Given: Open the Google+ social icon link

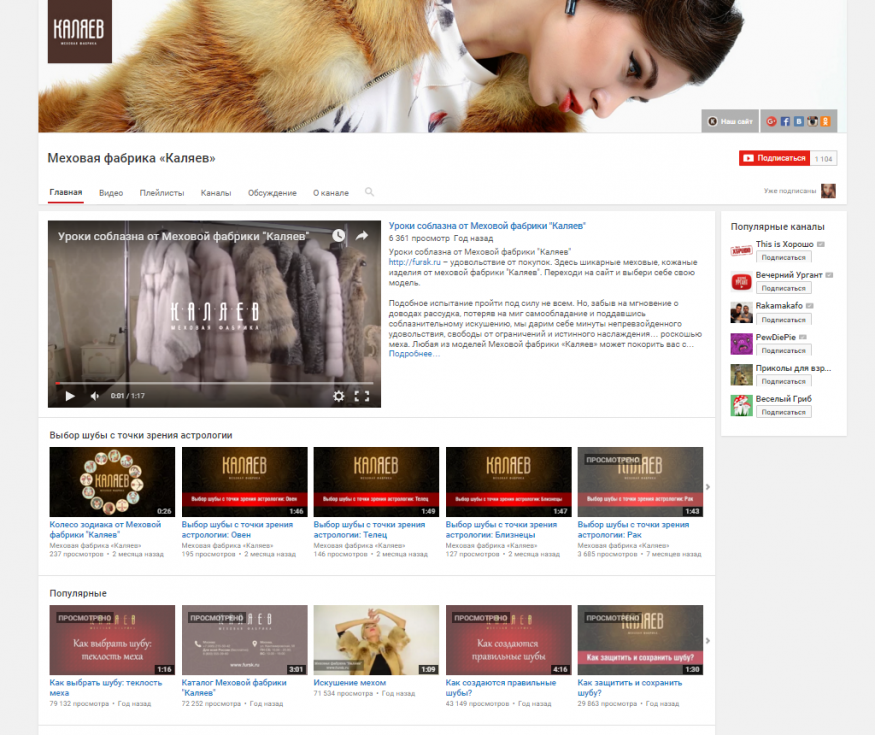Looking at the screenshot, I should pos(772,121).
